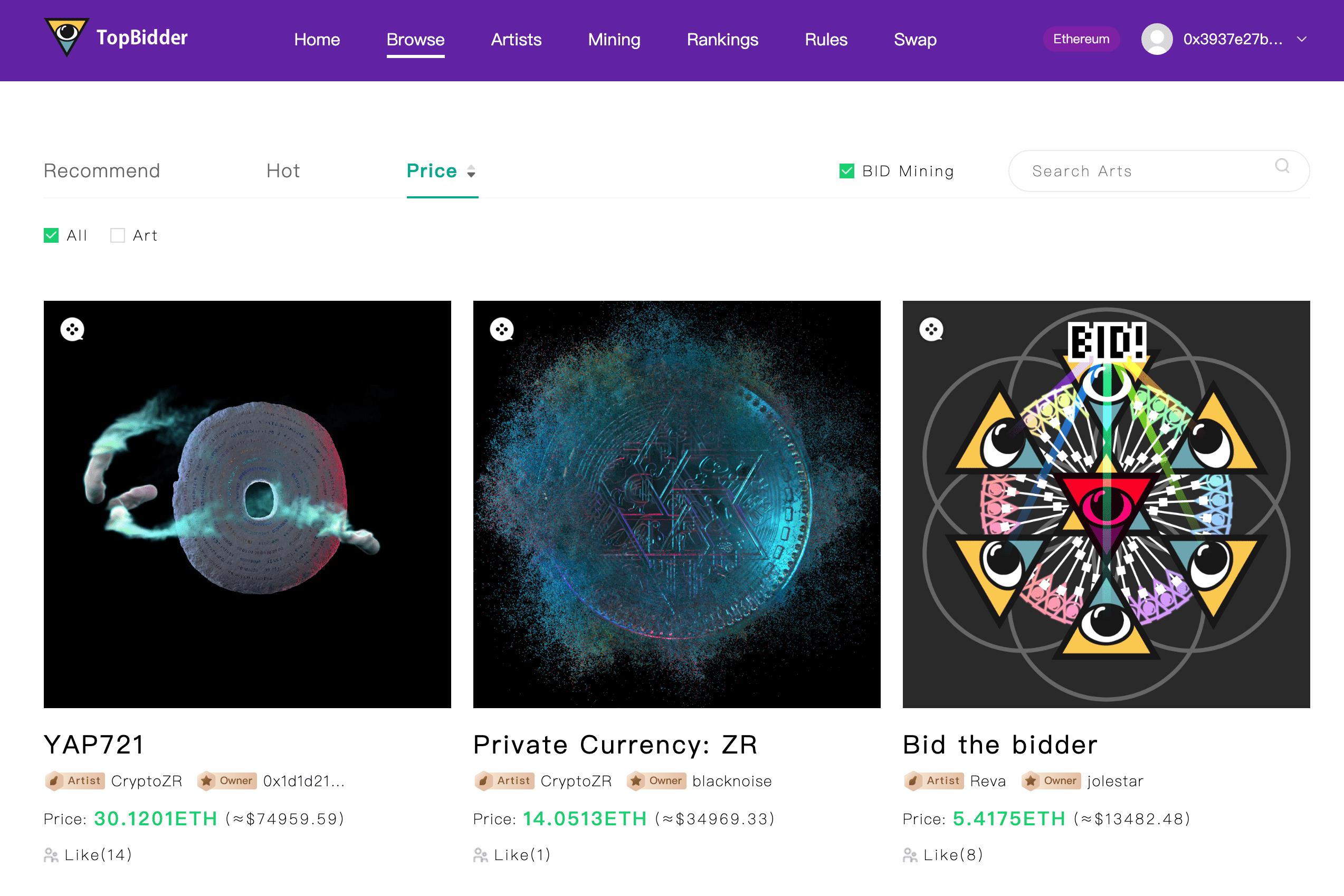Click the Artist badge next to CryptoZR

74,780
